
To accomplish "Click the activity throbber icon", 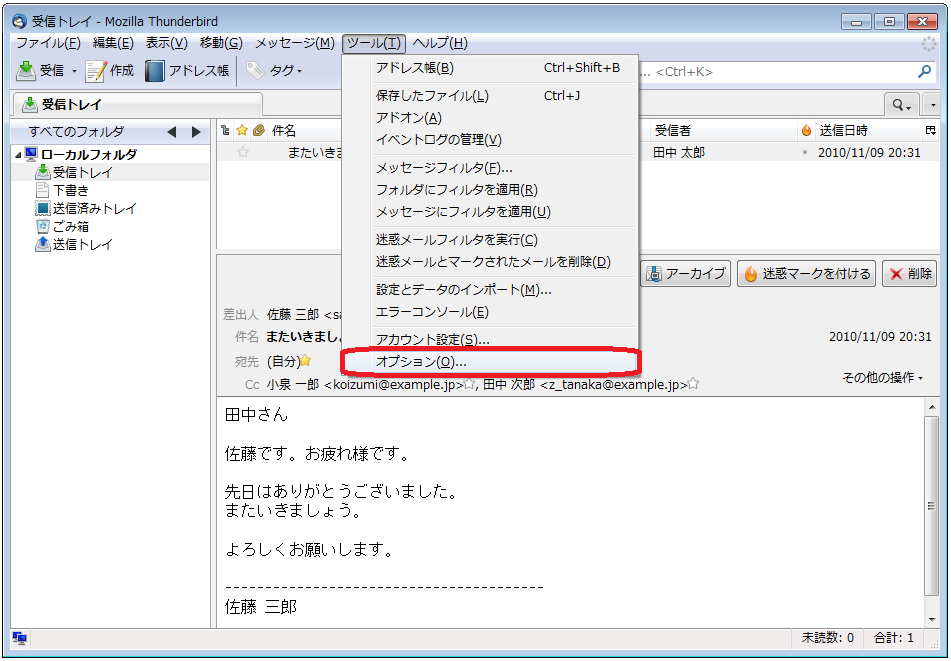I will click(x=929, y=44).
